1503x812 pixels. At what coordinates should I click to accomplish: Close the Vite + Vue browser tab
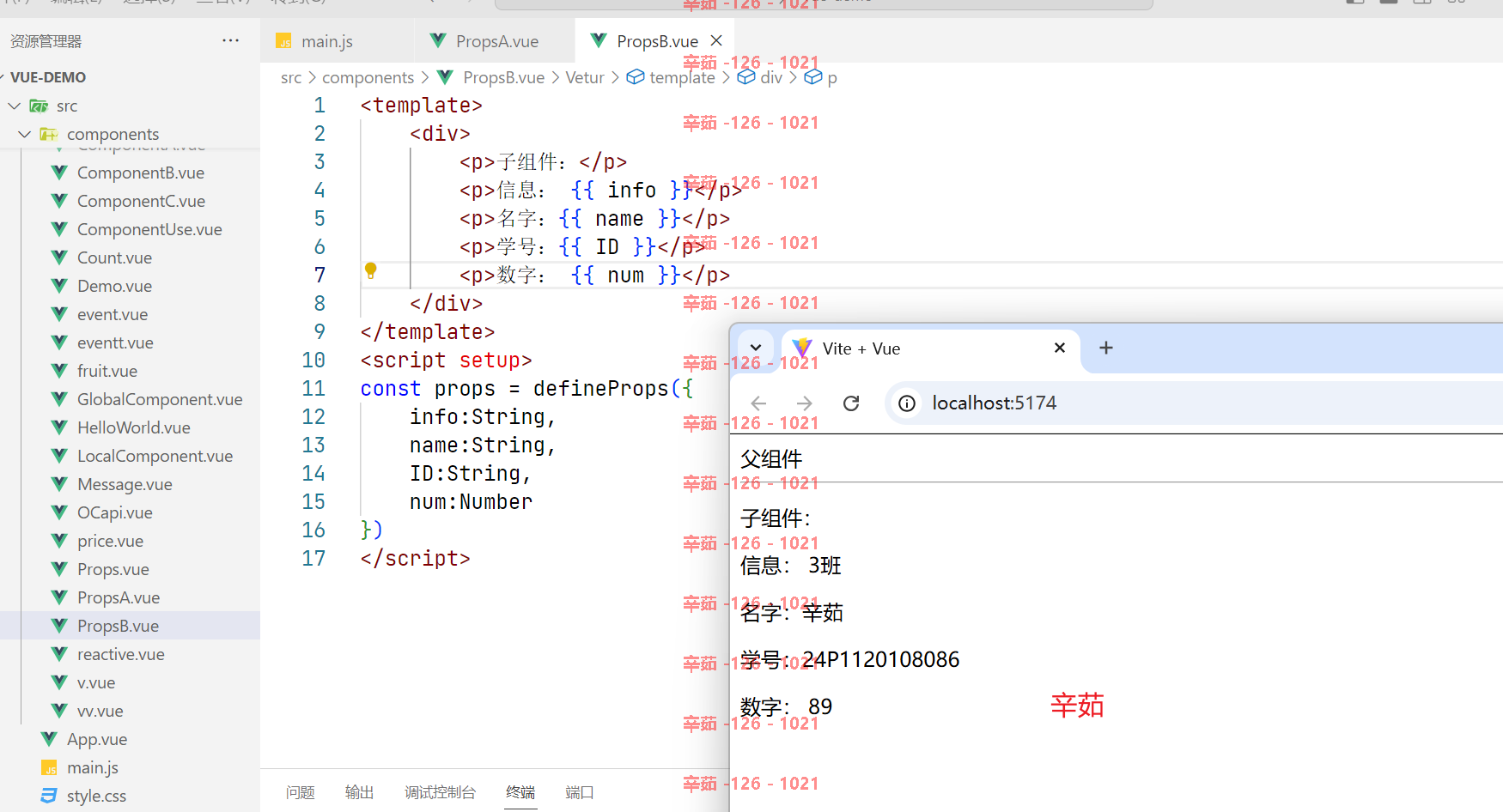click(x=1060, y=348)
